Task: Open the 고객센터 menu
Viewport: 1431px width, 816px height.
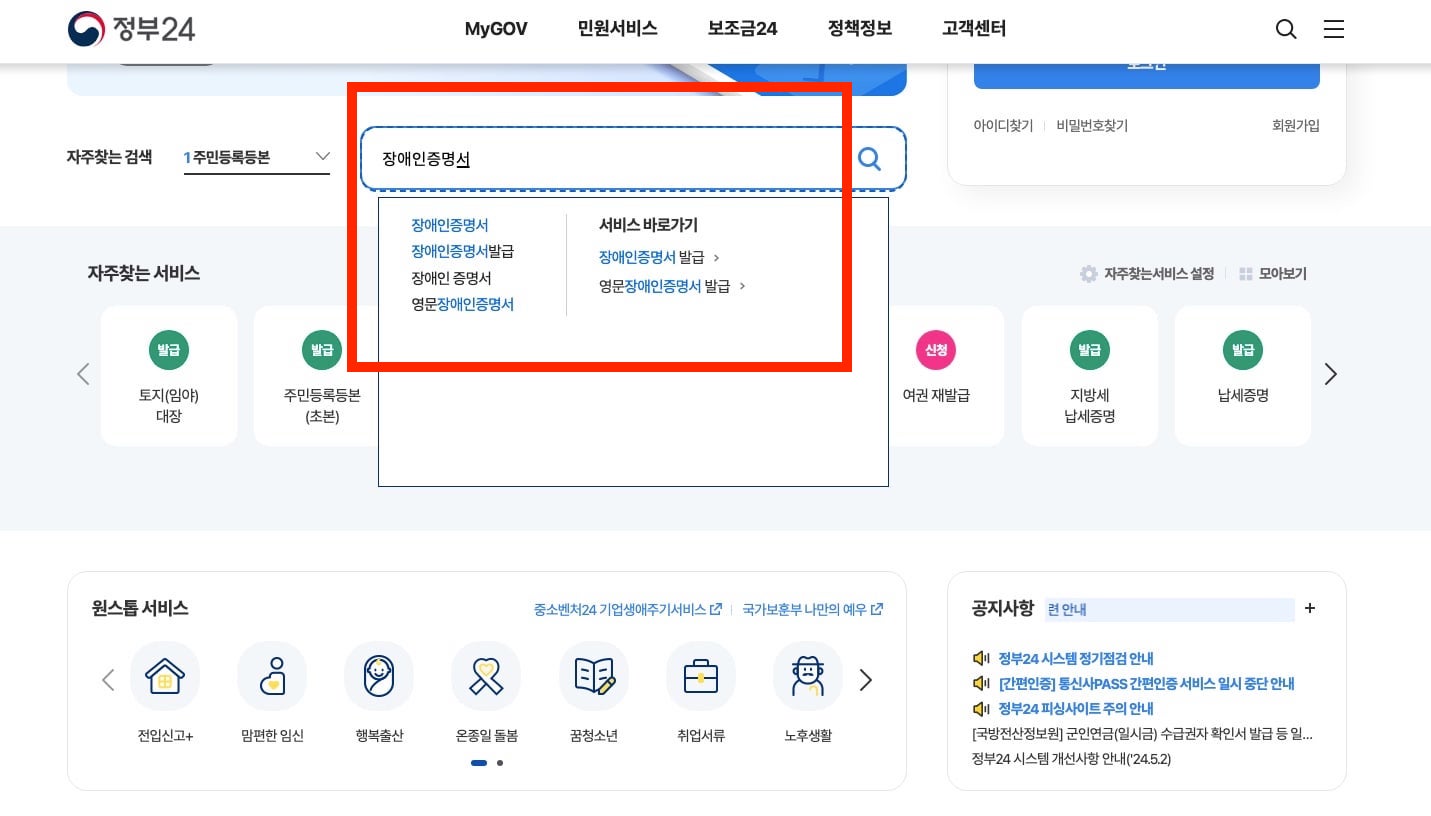Action: pyautogui.click(x=972, y=29)
